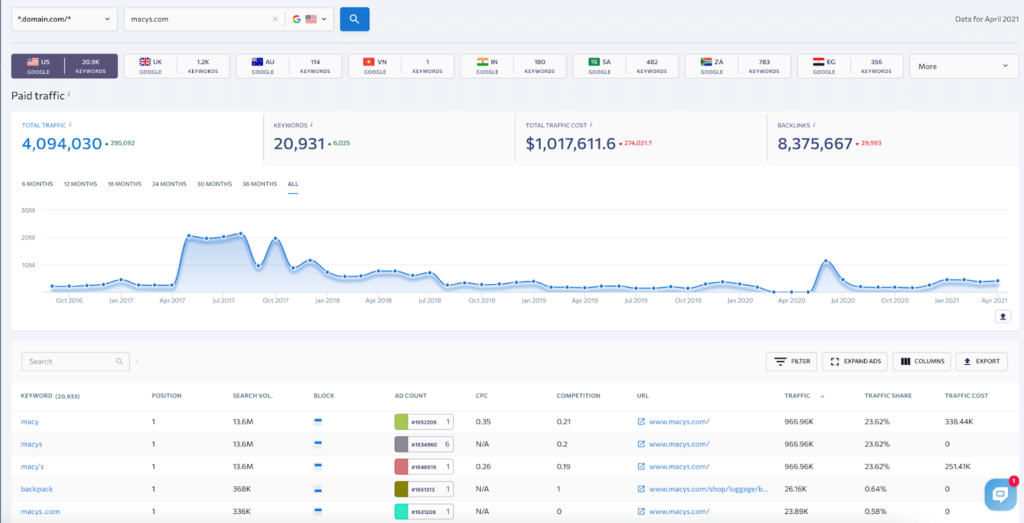Screen dimensions: 1024x523
Task: Click the Total Traffic info icon
Action: click(x=71, y=123)
